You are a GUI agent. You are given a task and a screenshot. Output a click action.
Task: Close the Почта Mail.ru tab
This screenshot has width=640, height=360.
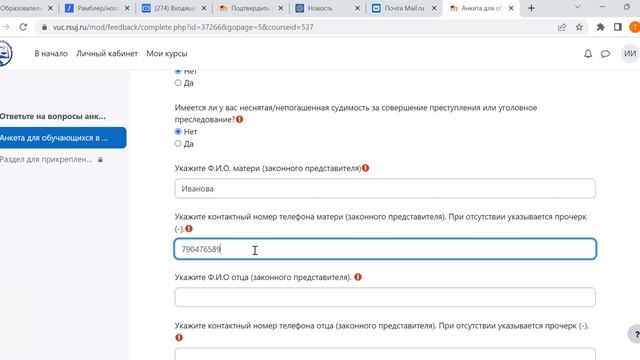(434, 8)
